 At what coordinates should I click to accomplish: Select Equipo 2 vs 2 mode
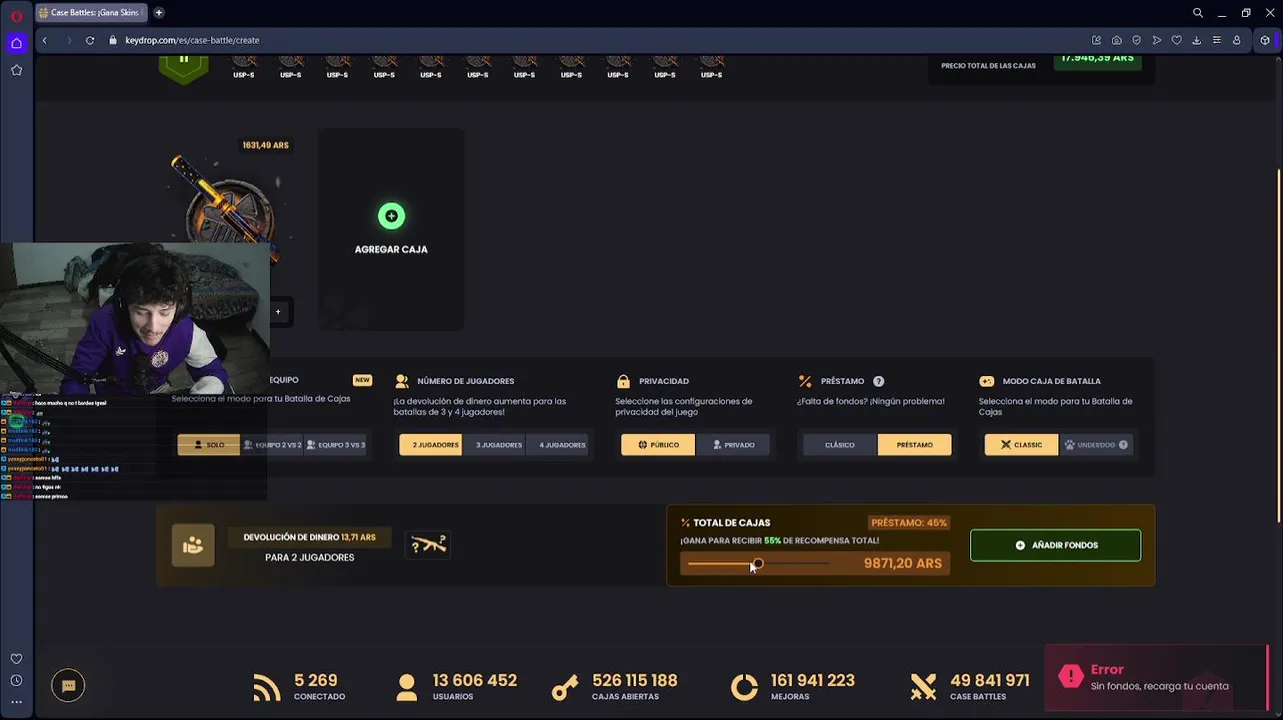(x=272, y=445)
